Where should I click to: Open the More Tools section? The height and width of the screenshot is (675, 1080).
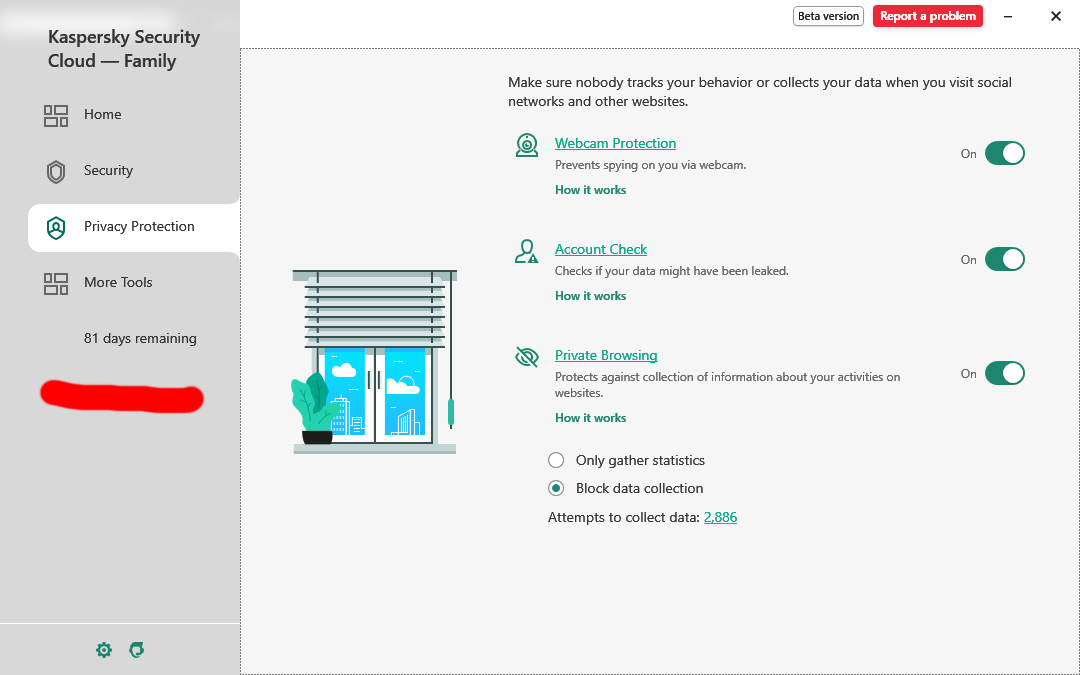pos(134,282)
